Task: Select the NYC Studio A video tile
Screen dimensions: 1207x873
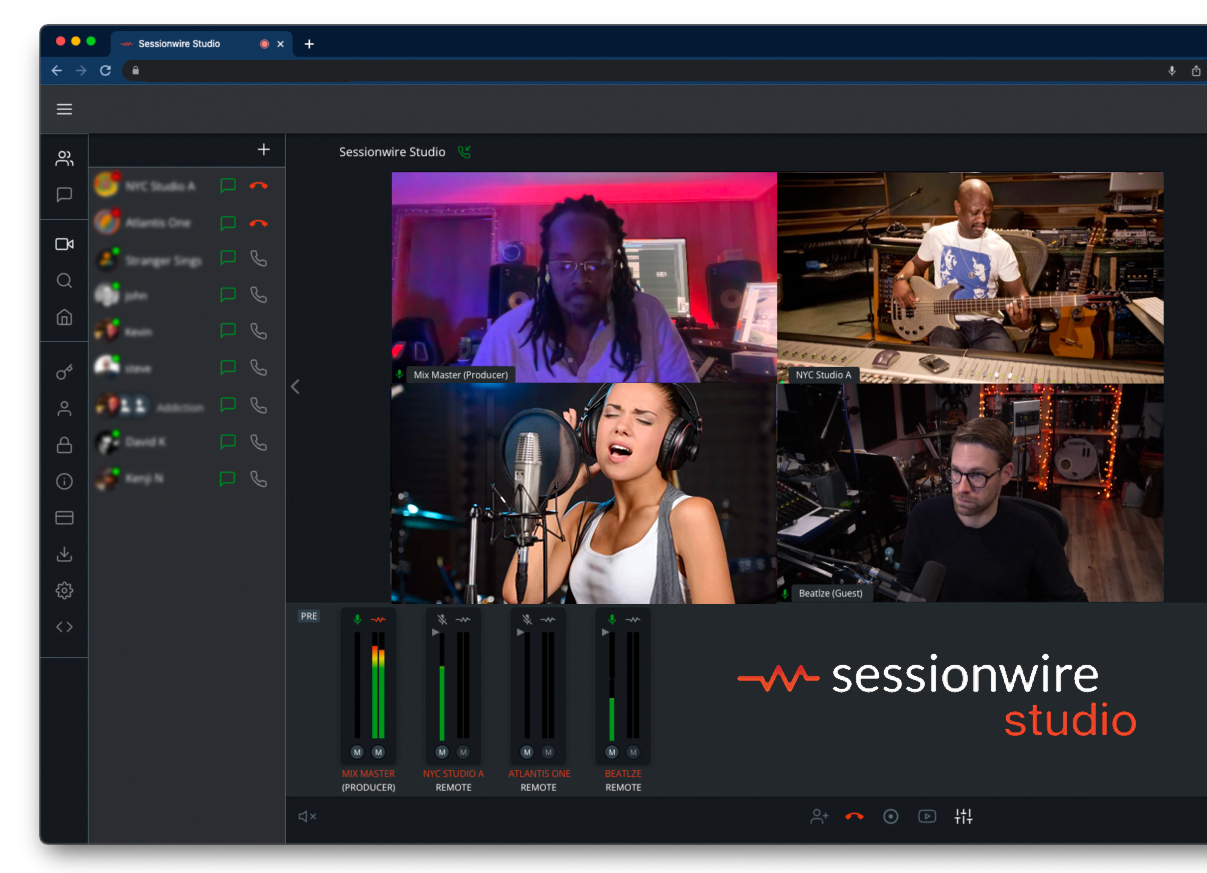Action: click(x=970, y=277)
